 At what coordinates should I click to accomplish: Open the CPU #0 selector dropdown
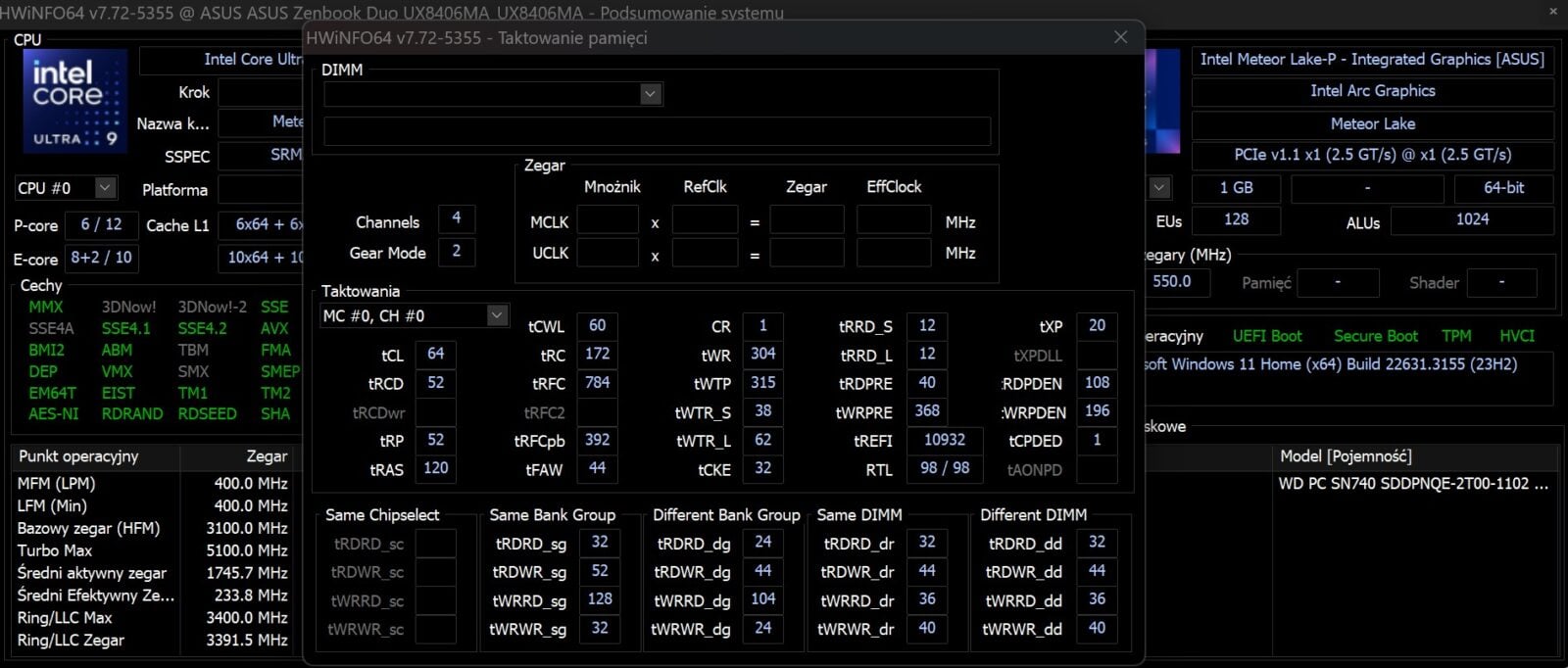pyautogui.click(x=105, y=188)
